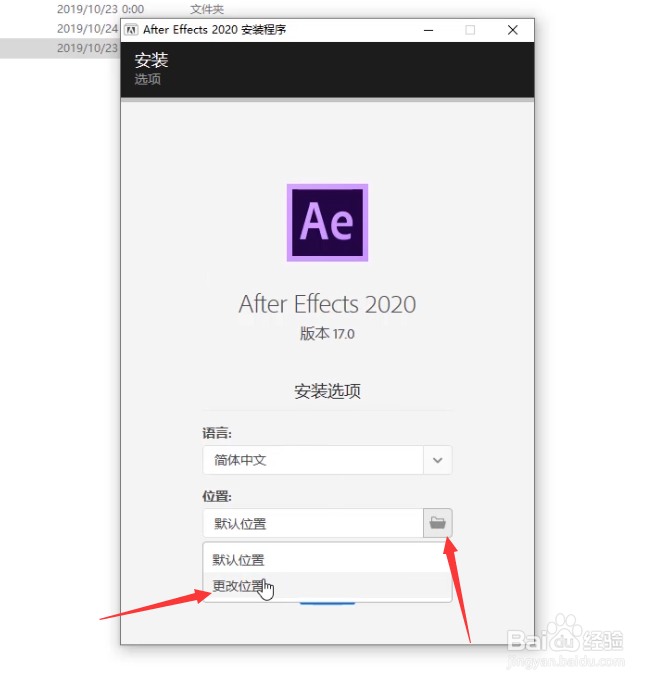Click the 安装选项 heading
Viewport: 661px width, 684px height.
point(327,391)
